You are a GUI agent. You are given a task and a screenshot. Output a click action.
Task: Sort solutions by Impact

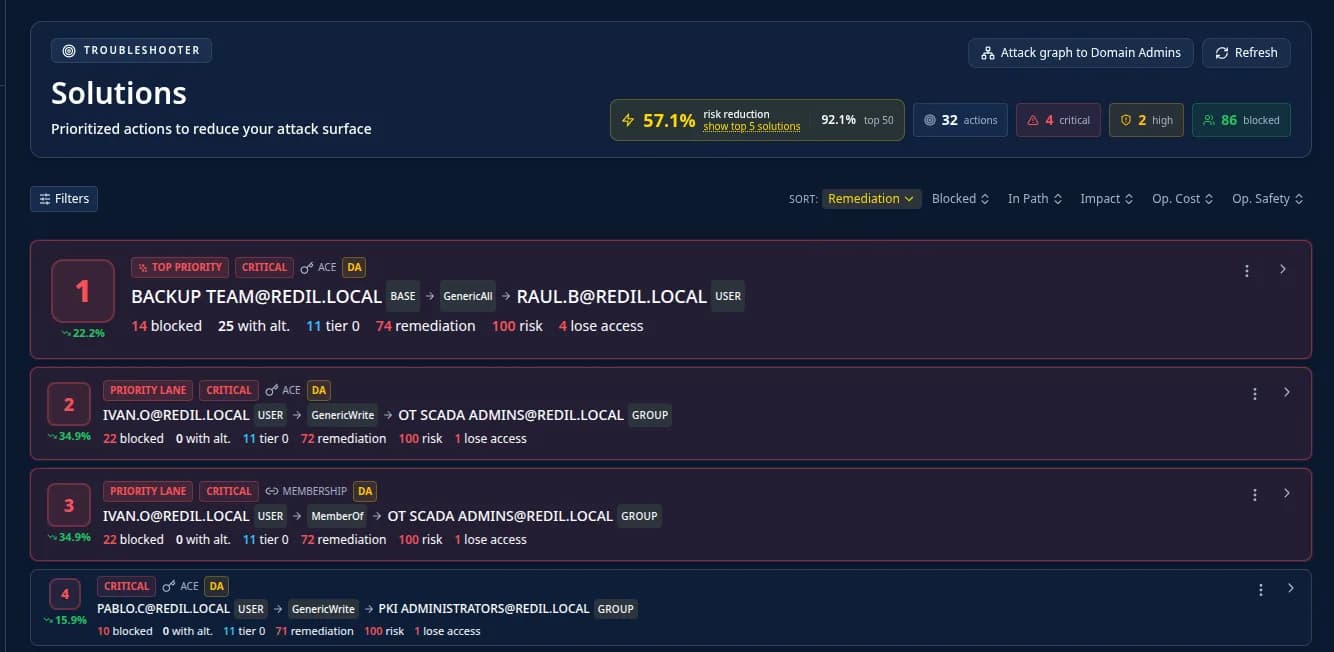pos(1106,198)
